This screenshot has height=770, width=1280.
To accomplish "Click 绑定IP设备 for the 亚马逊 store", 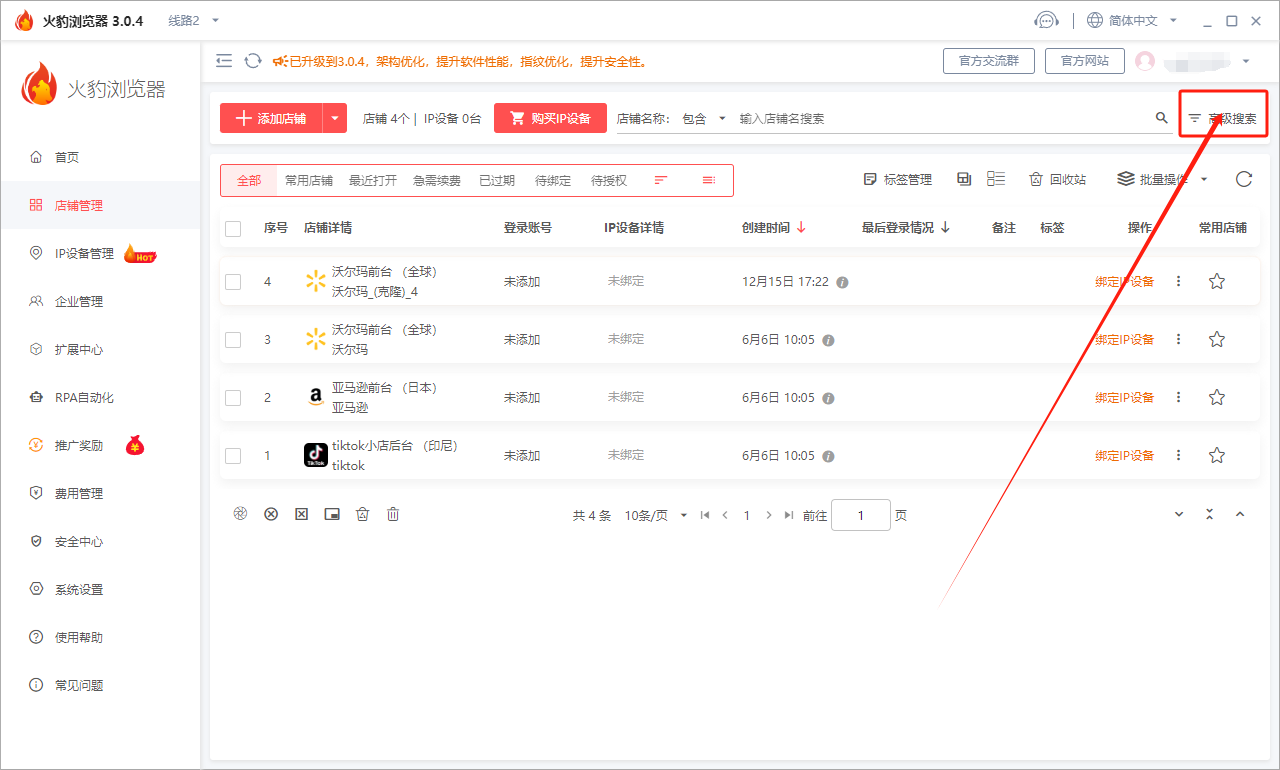I will (x=1124, y=398).
